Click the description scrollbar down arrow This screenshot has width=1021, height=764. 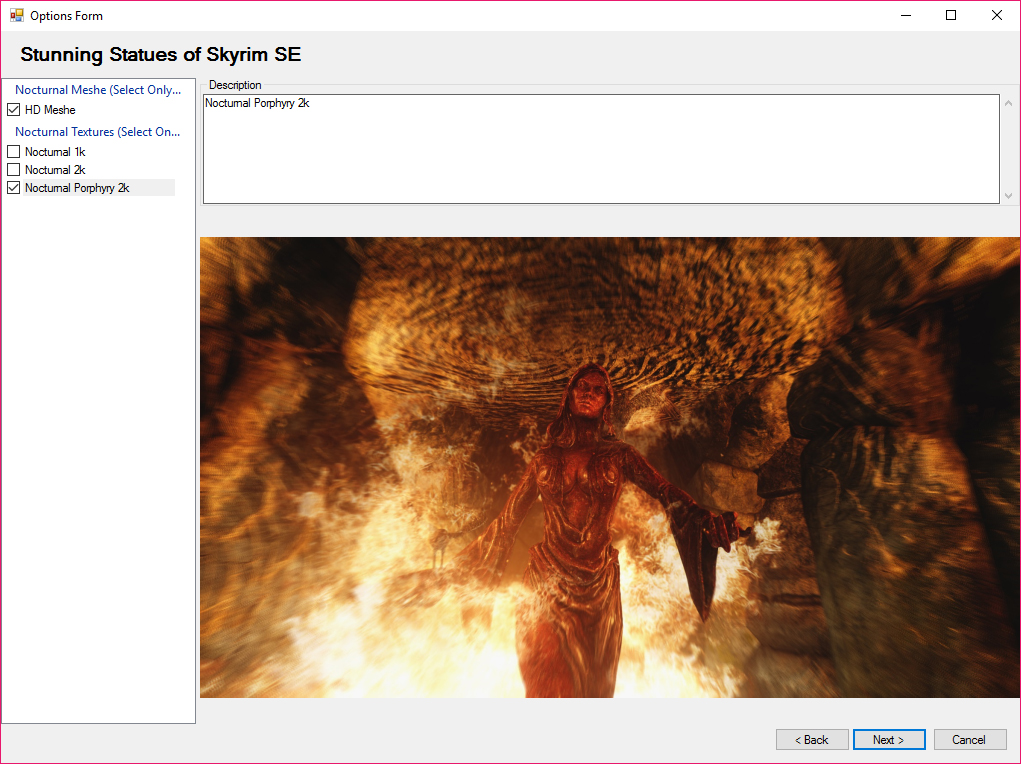[x=1009, y=195]
